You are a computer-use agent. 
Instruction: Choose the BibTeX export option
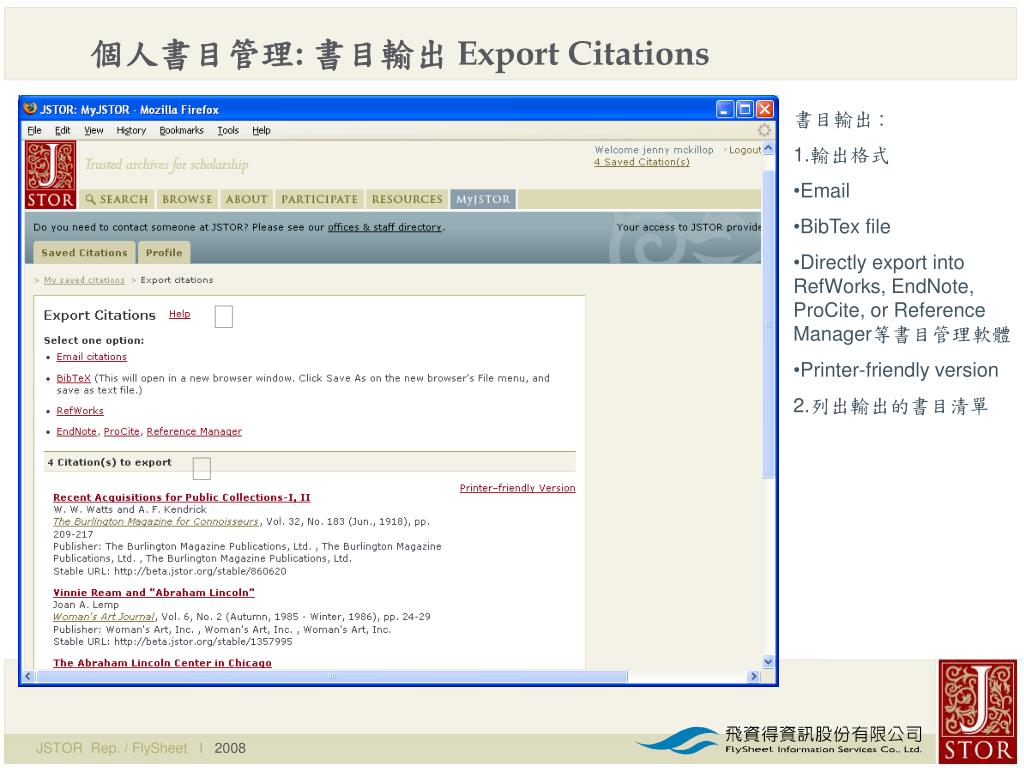[x=73, y=378]
